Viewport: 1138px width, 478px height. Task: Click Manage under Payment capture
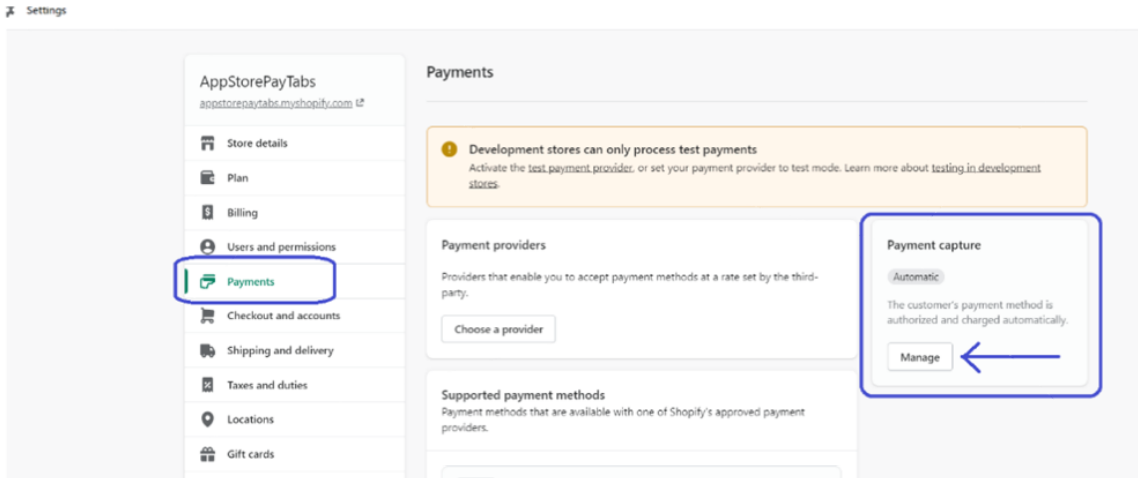click(920, 357)
